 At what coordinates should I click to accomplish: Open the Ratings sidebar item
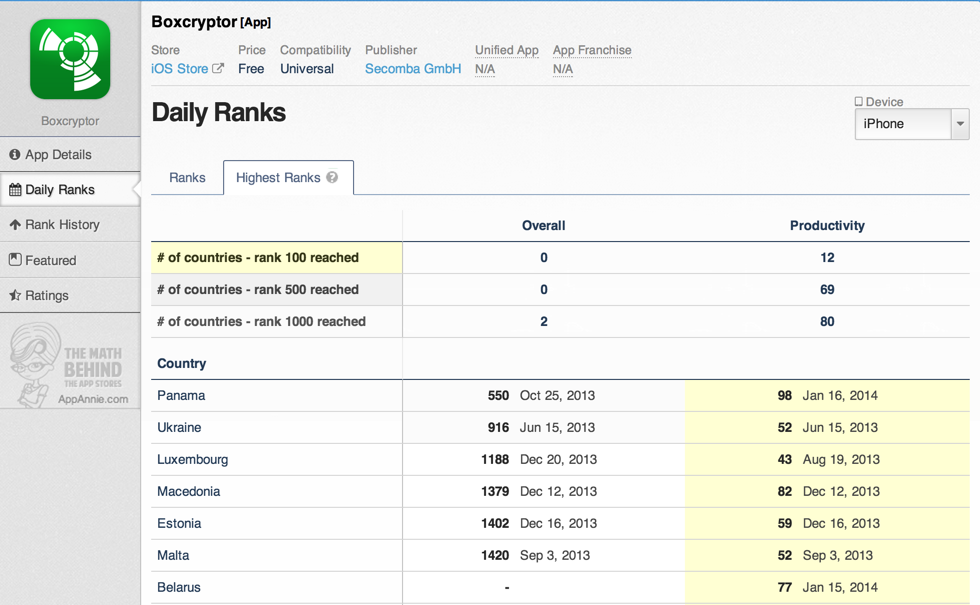[47, 296]
